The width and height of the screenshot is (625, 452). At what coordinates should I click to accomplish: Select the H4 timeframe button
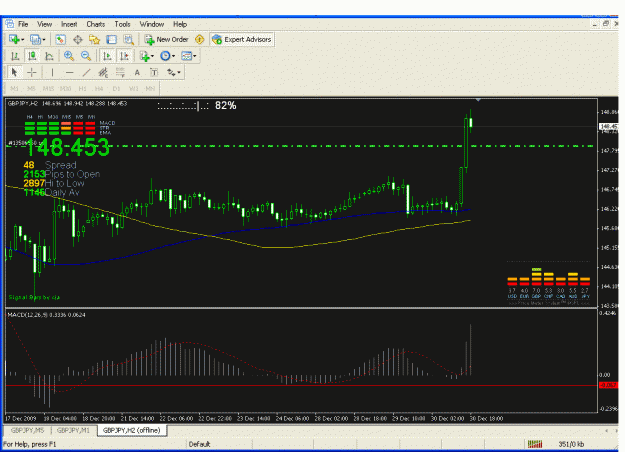(x=99, y=88)
